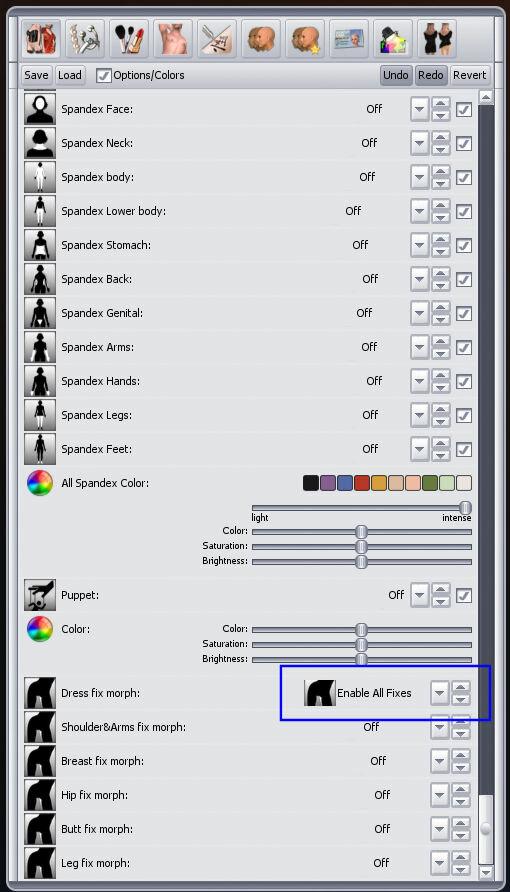Click the All Spandex Saturation slider handle
510x892 pixels.
point(361,547)
